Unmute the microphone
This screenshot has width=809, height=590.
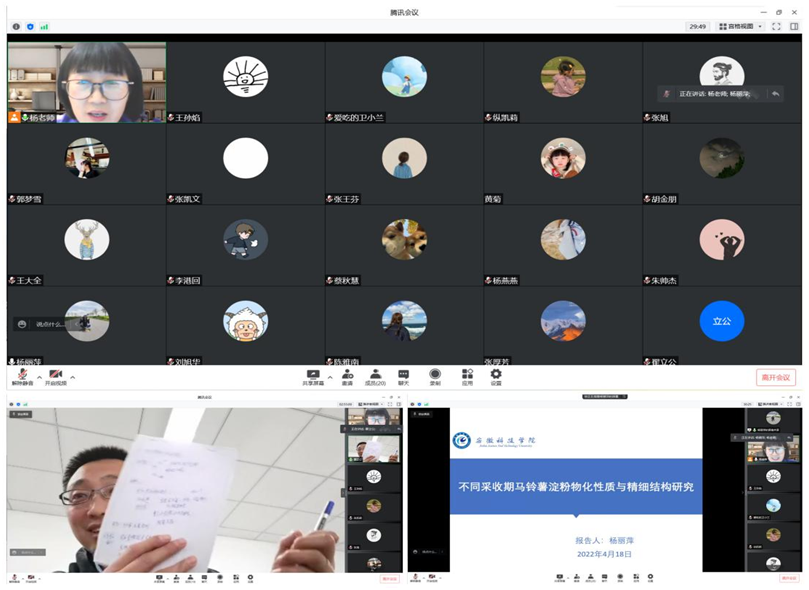pos(22,374)
